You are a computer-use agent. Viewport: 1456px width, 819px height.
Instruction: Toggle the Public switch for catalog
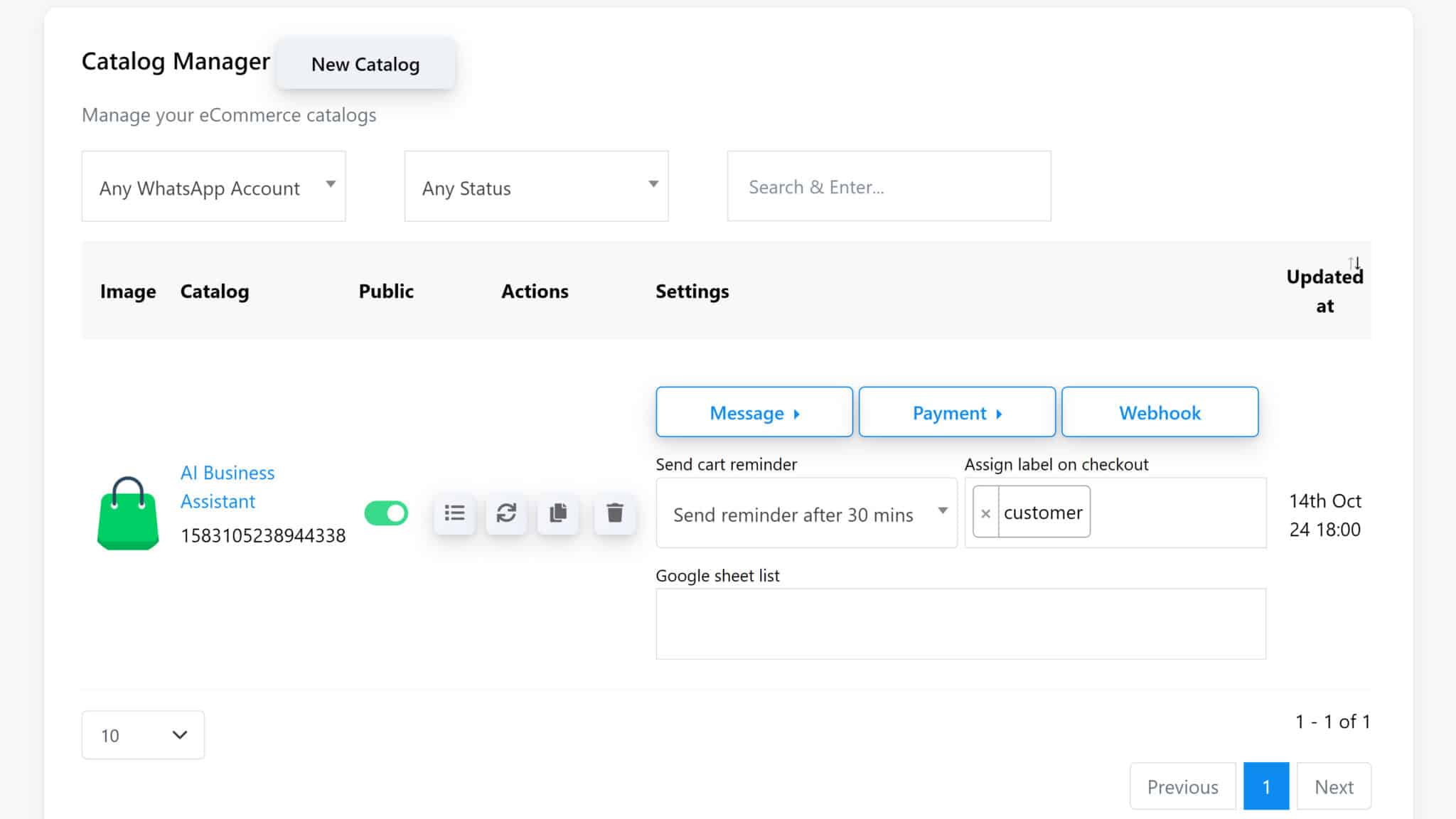[x=386, y=513]
